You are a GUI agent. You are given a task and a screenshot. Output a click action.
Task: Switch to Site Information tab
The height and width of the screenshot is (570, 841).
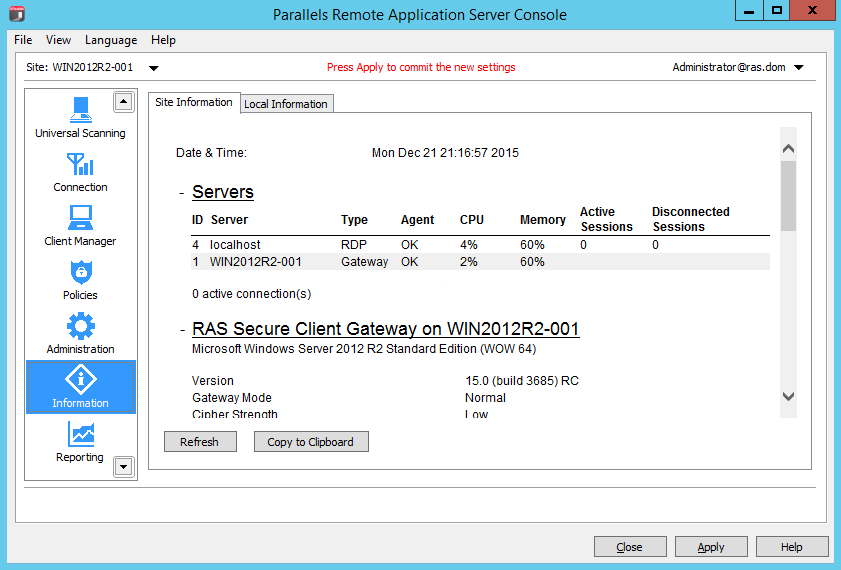pos(194,102)
